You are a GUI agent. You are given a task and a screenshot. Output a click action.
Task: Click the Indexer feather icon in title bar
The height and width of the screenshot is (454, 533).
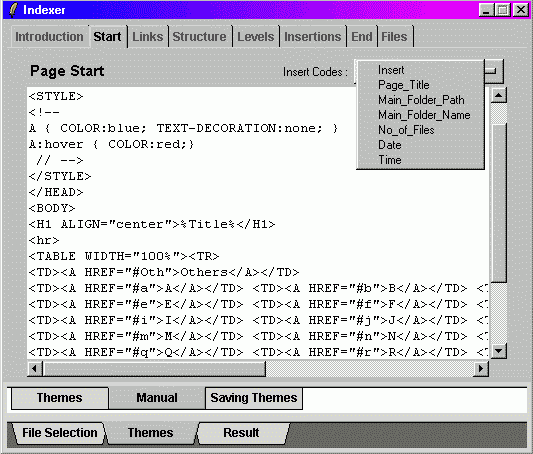point(13,10)
